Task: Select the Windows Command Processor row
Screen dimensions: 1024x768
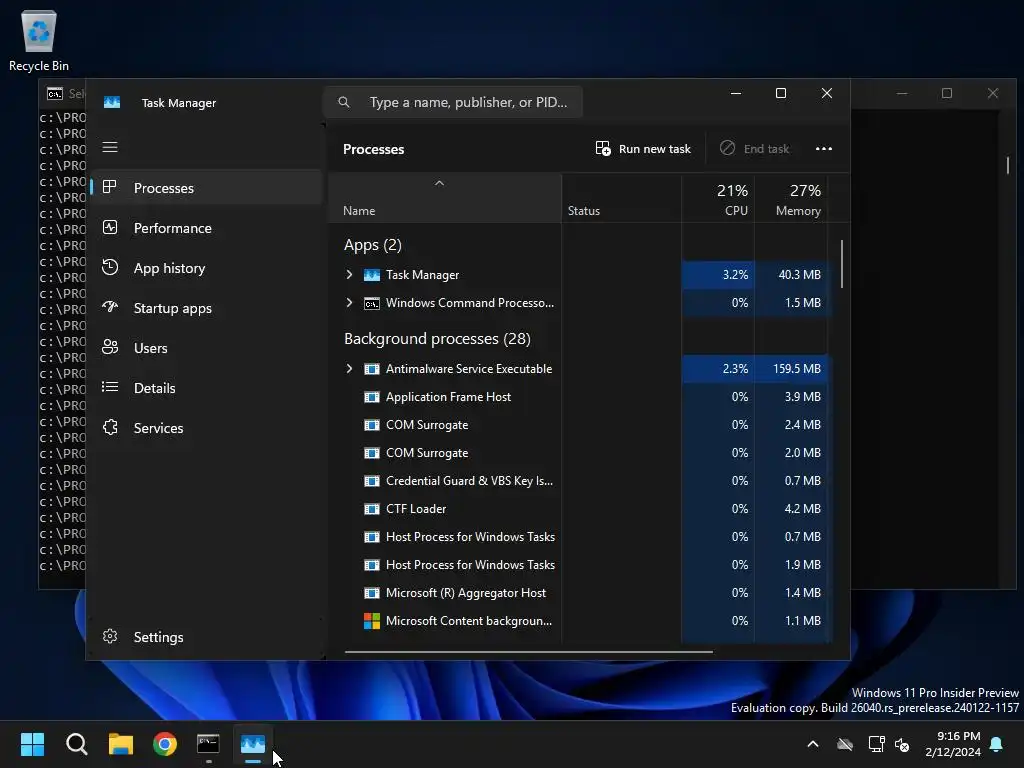Action: click(x=581, y=303)
